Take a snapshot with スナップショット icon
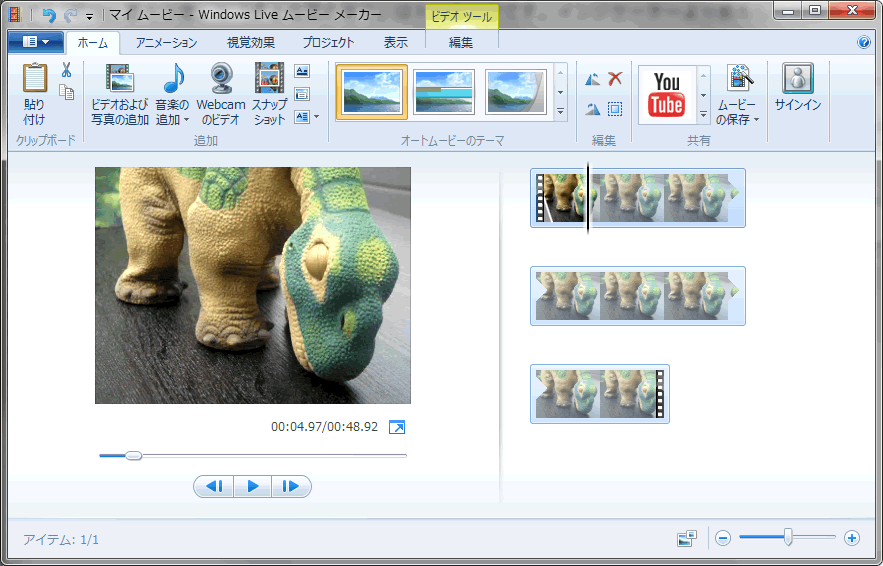The height and width of the screenshot is (566, 883). pyautogui.click(x=269, y=80)
